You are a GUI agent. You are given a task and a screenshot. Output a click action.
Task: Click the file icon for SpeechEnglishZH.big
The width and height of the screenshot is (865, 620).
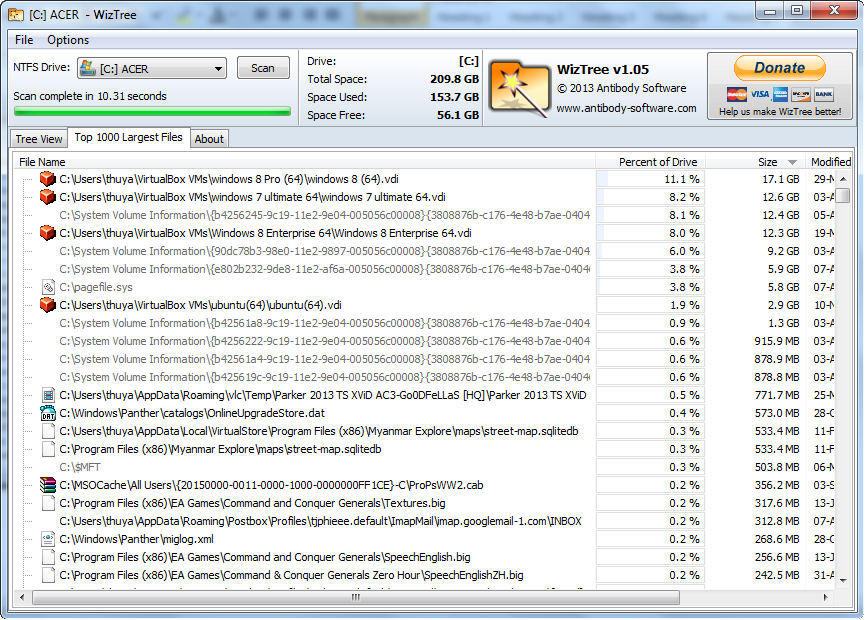48,575
